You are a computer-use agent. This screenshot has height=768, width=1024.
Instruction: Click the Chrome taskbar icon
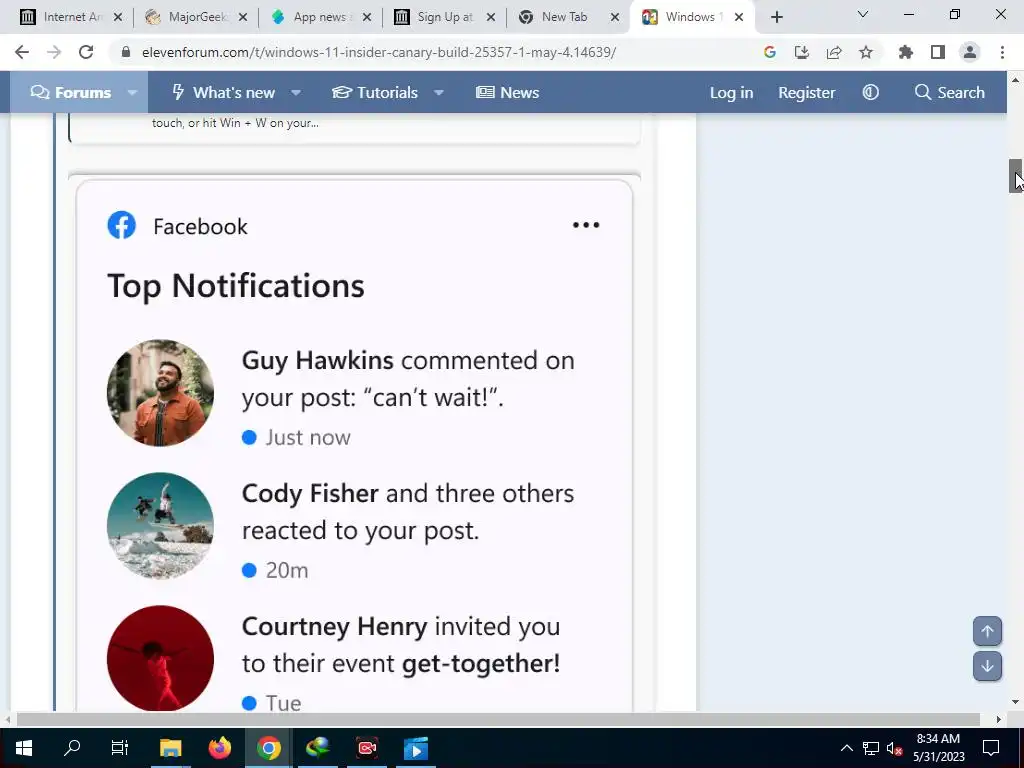click(x=268, y=748)
